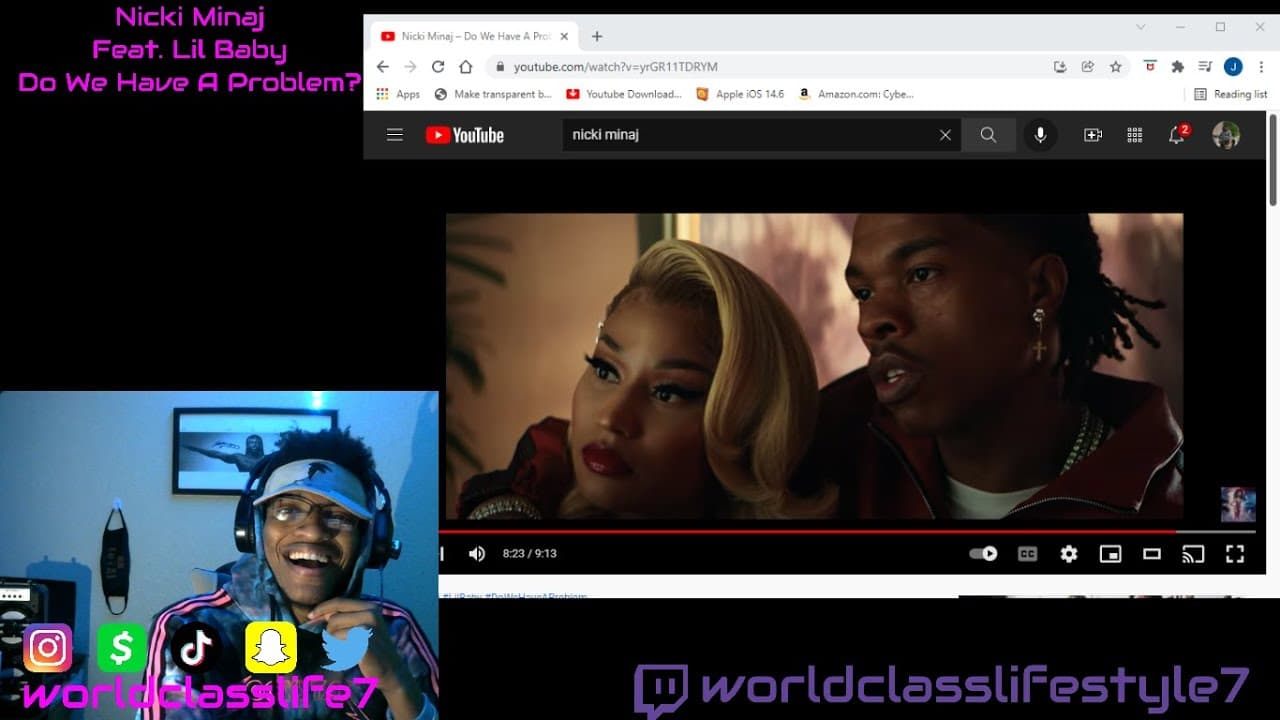
Task: Switch video to miniplayer
Action: click(x=1110, y=554)
